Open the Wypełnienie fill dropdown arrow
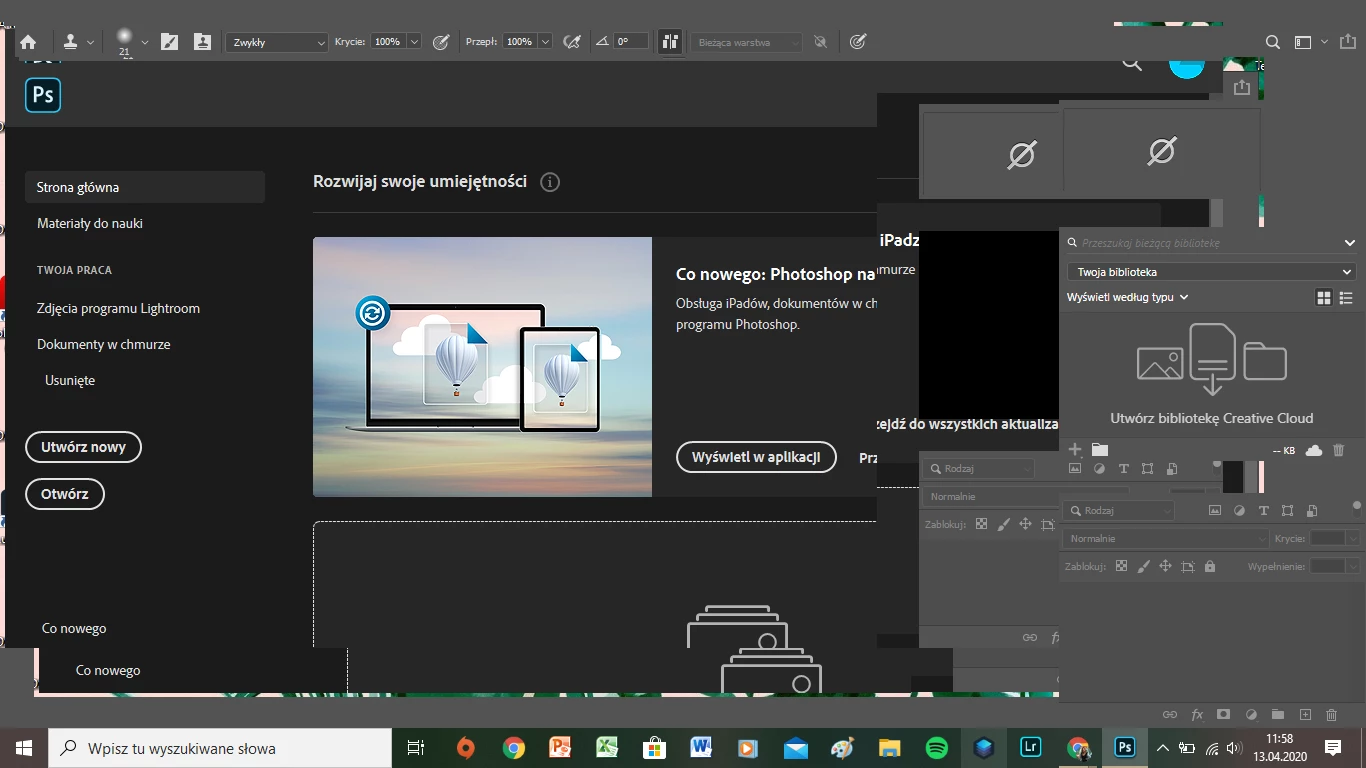The width and height of the screenshot is (1366, 768). [x=1353, y=566]
